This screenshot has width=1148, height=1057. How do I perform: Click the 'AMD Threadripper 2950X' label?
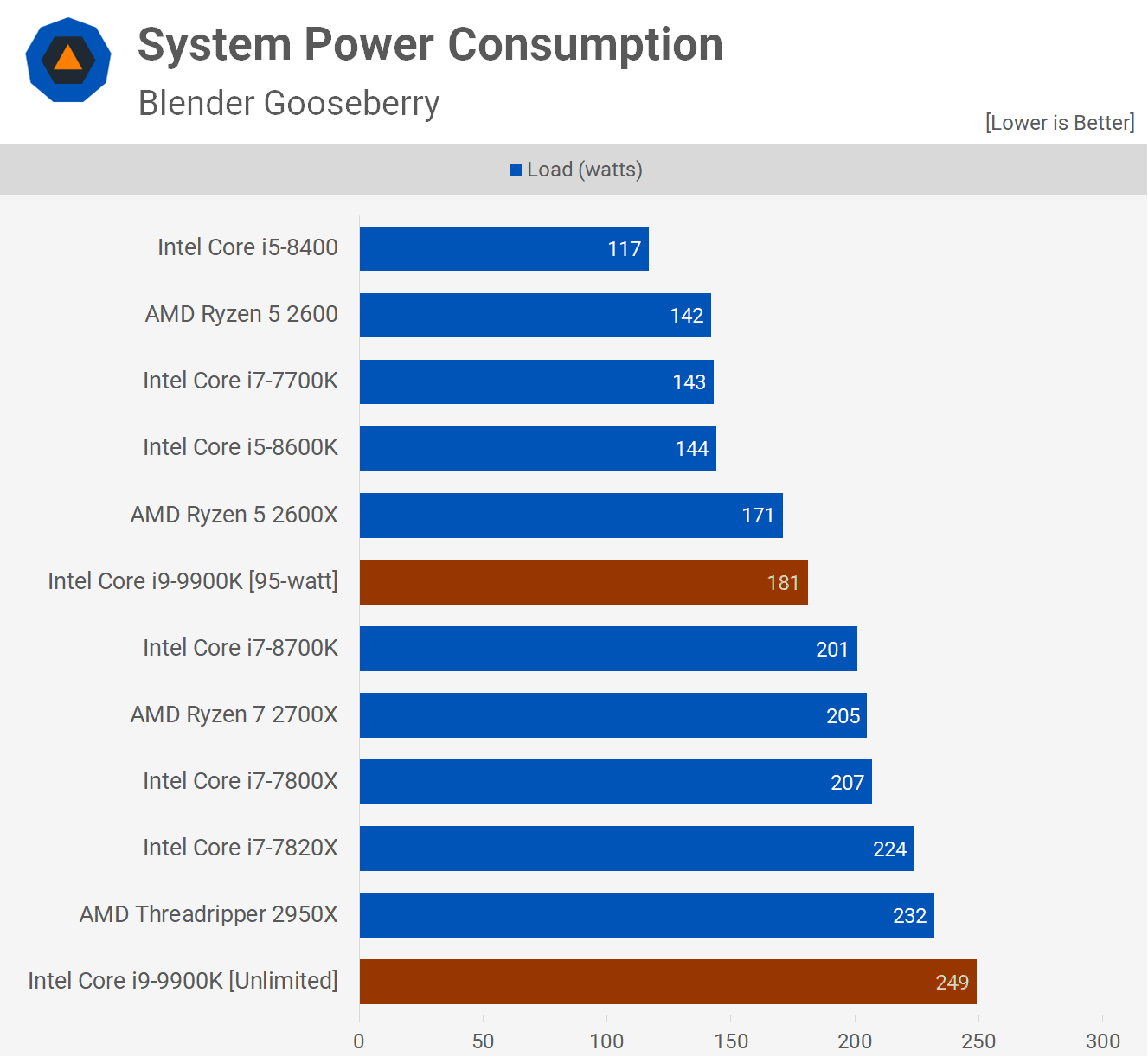[x=208, y=914]
